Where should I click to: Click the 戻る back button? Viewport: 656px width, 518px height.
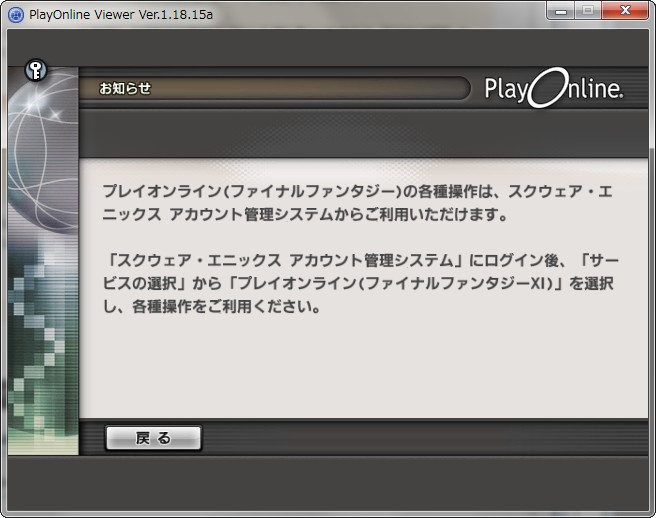154,438
